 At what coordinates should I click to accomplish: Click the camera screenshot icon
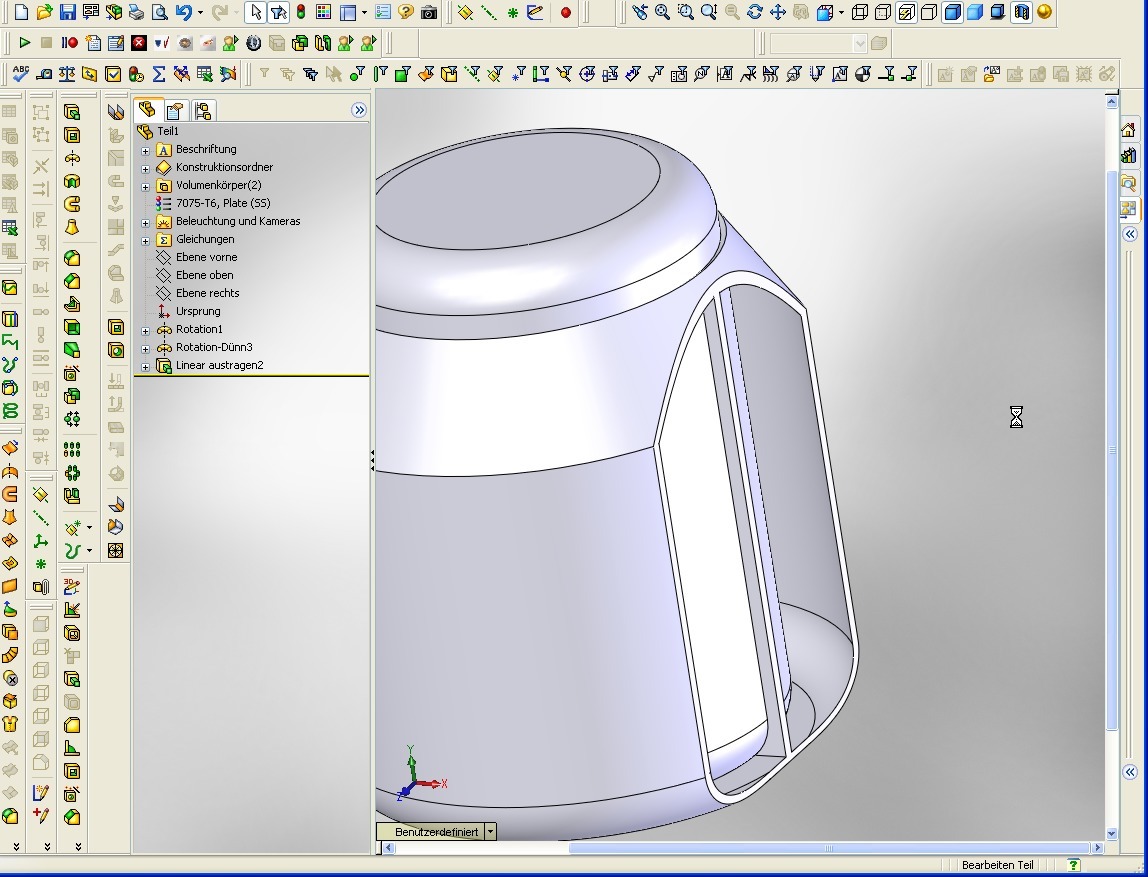[x=429, y=13]
